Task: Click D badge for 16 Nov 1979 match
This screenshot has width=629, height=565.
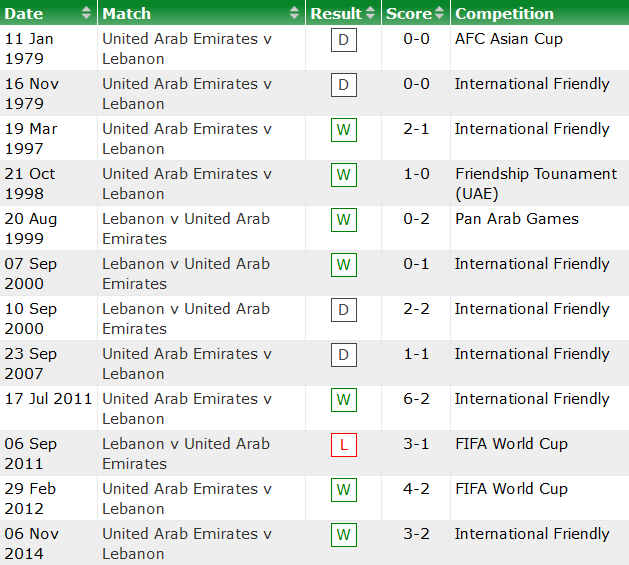Action: 344,85
